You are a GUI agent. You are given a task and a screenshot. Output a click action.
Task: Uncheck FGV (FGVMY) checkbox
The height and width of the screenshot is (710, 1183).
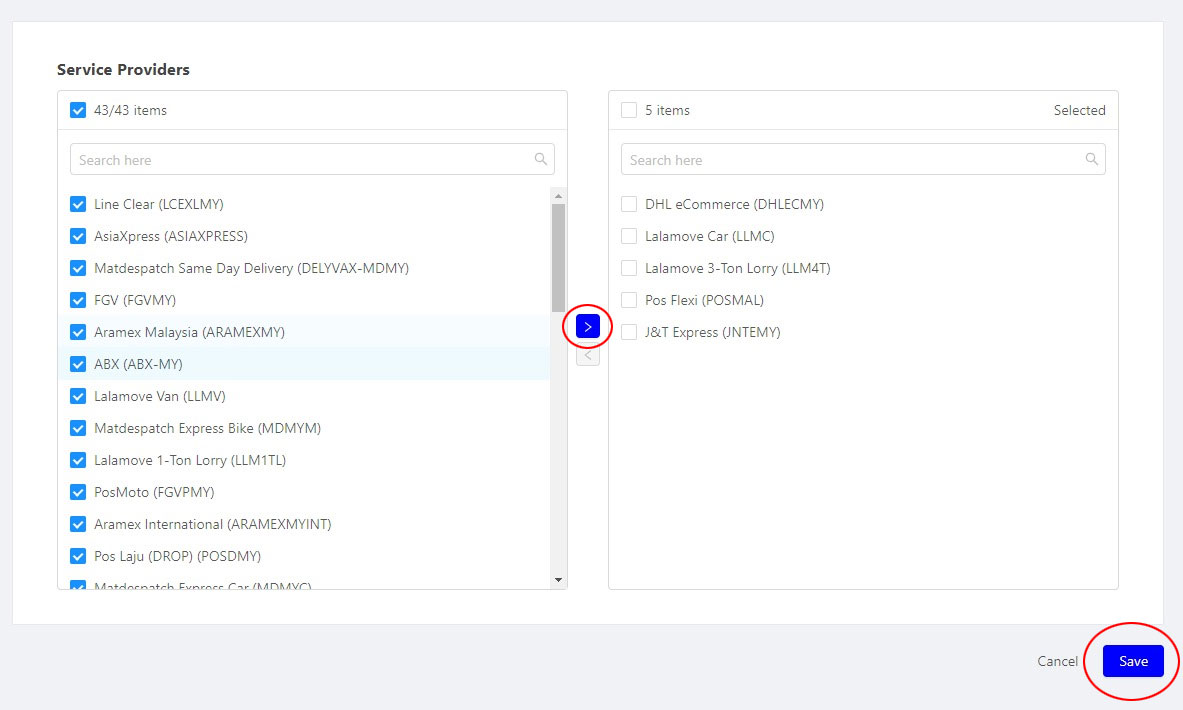(x=78, y=300)
